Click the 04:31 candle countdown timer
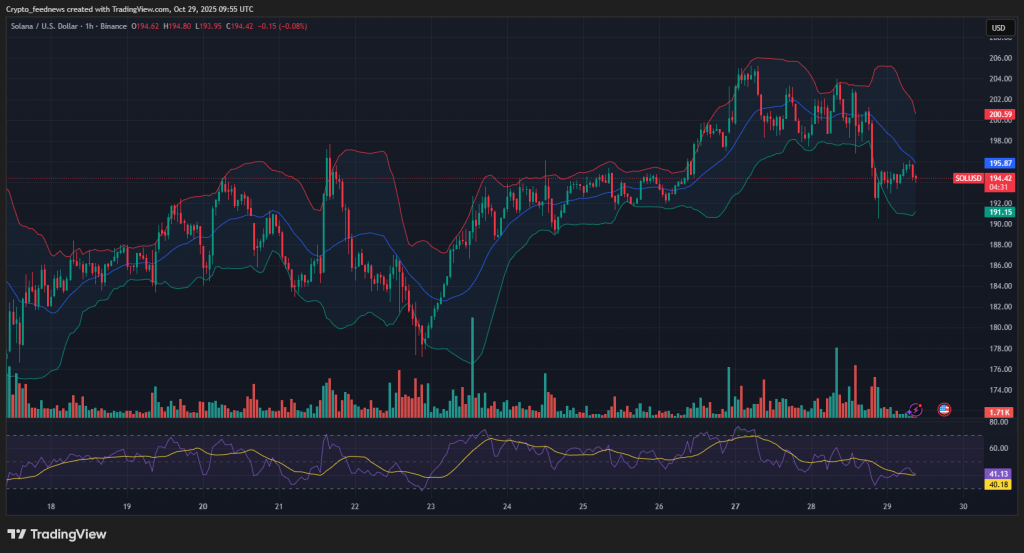Viewport: 1024px width, 553px height. [1000, 187]
